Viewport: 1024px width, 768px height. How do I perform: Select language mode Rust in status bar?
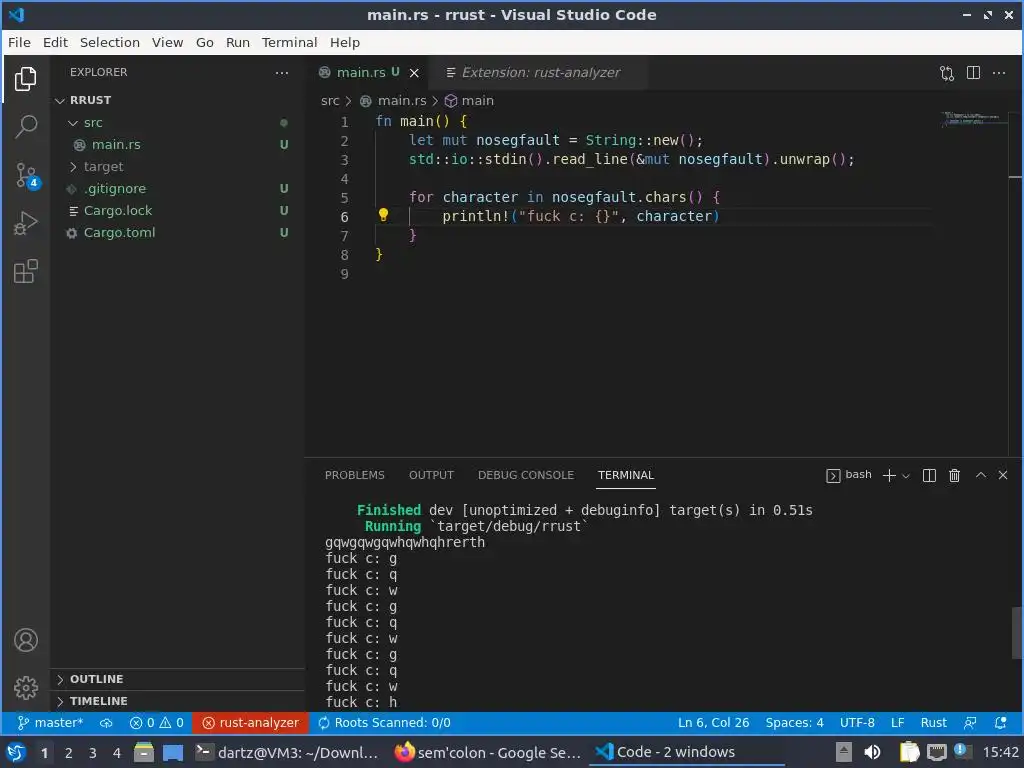coord(933,723)
